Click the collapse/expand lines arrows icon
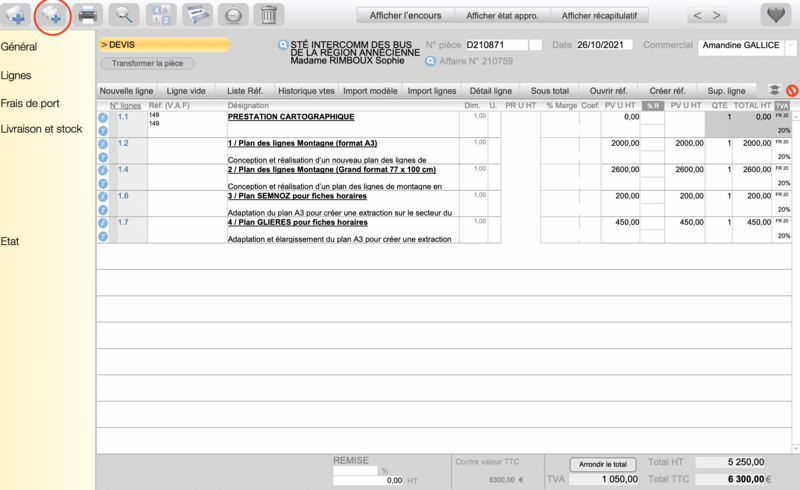 775,91
